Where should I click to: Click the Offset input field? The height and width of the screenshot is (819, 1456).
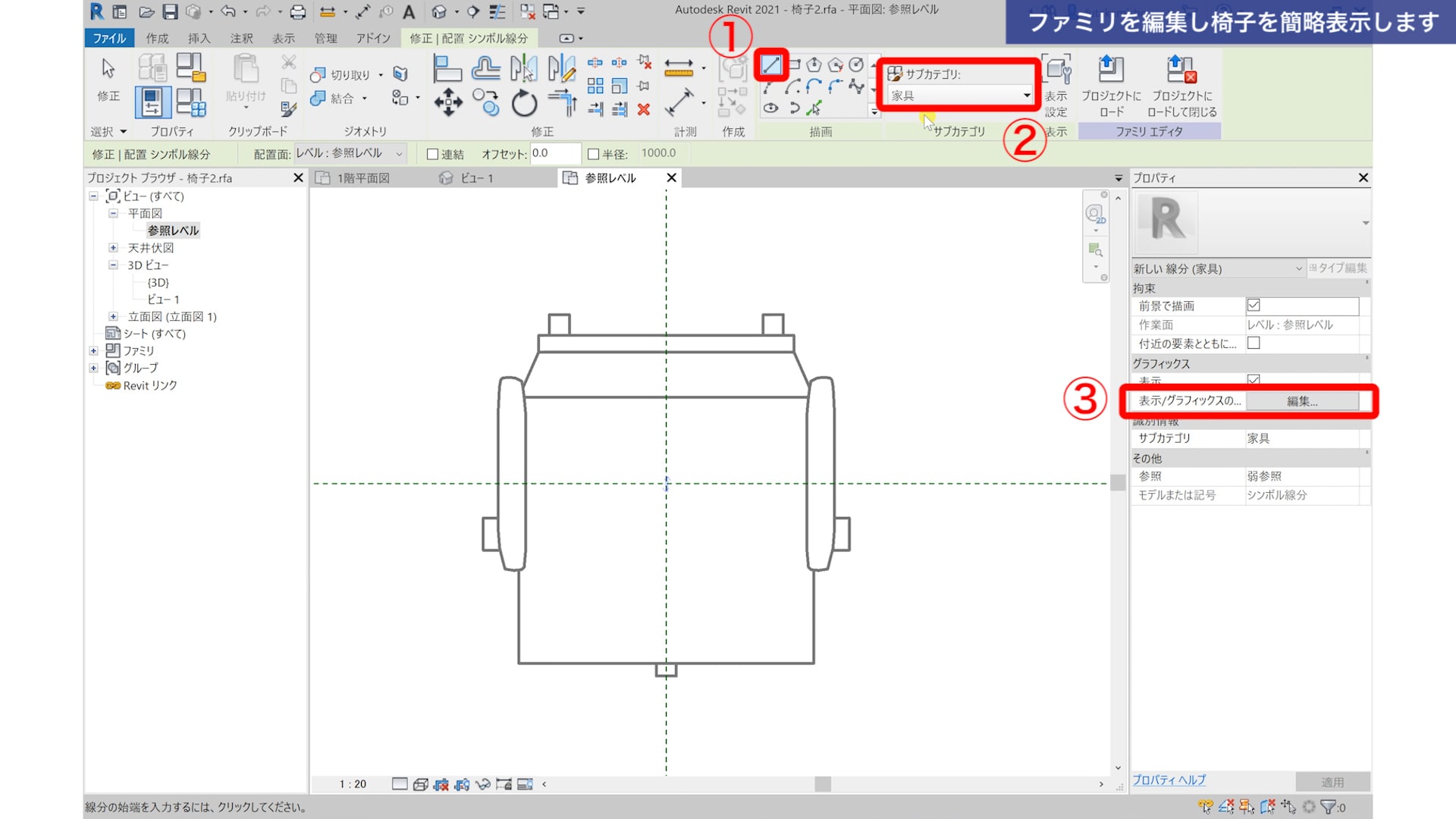[554, 153]
